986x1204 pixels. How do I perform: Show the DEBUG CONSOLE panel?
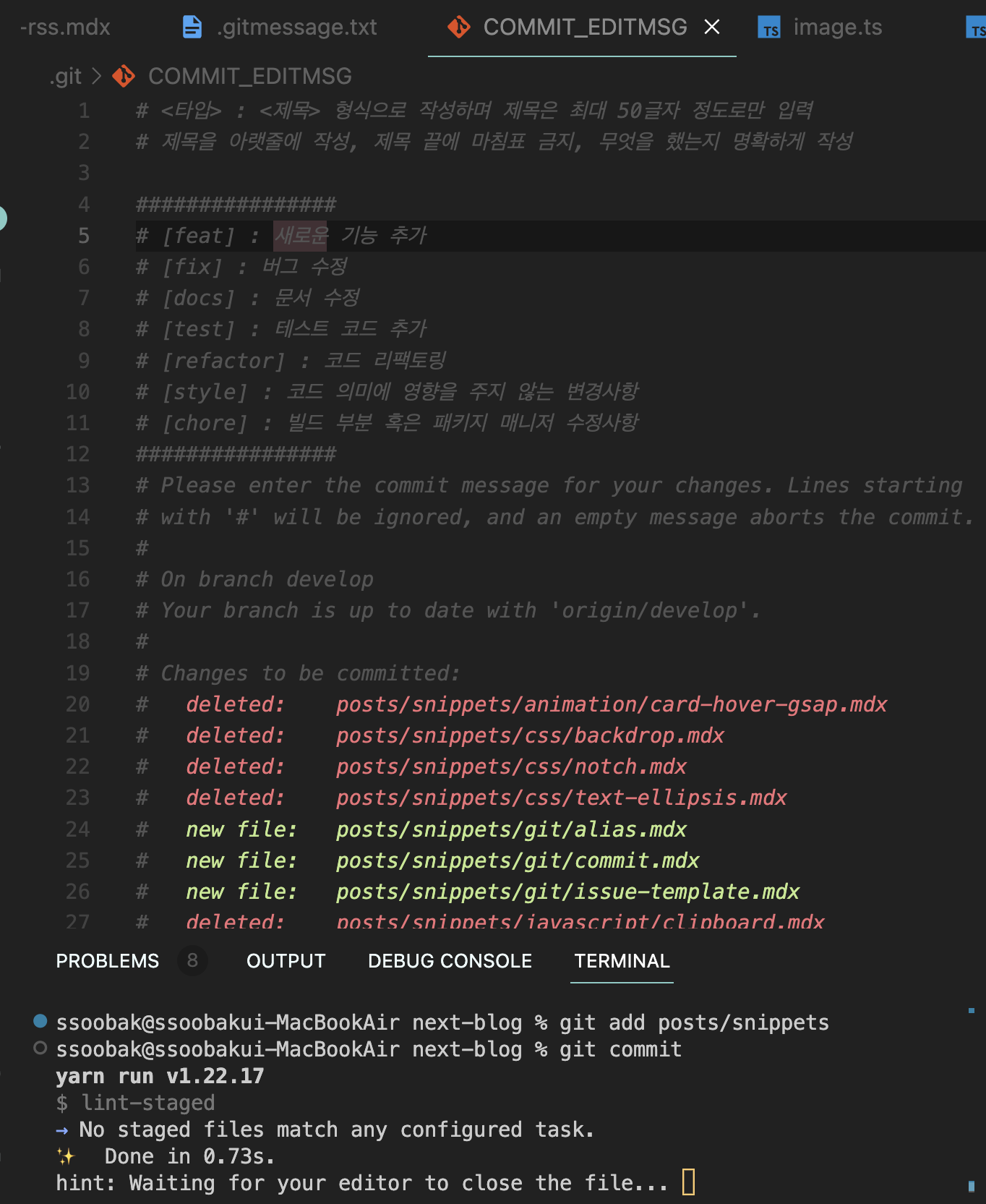pos(450,961)
